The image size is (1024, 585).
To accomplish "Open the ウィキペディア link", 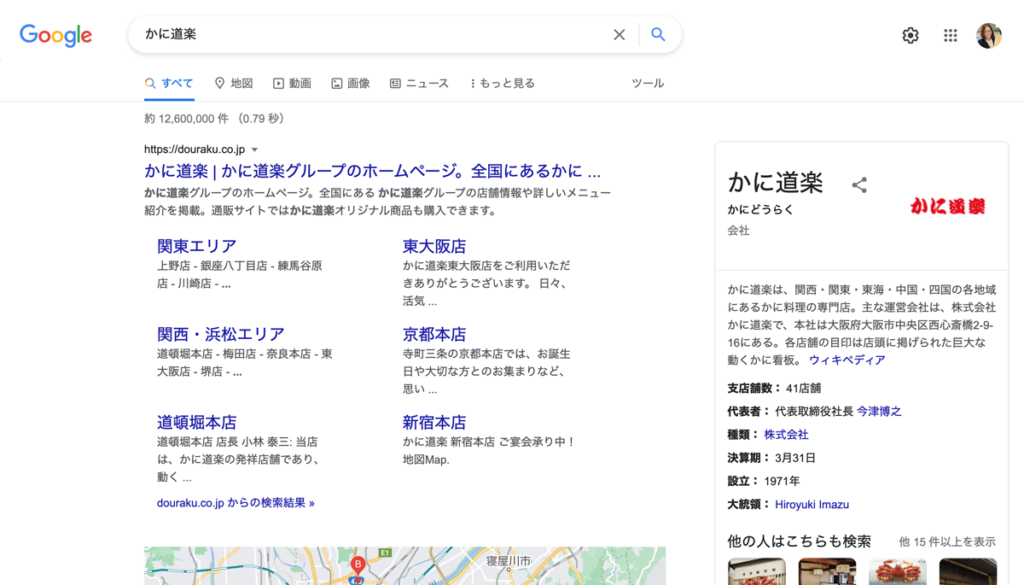I will [847, 360].
